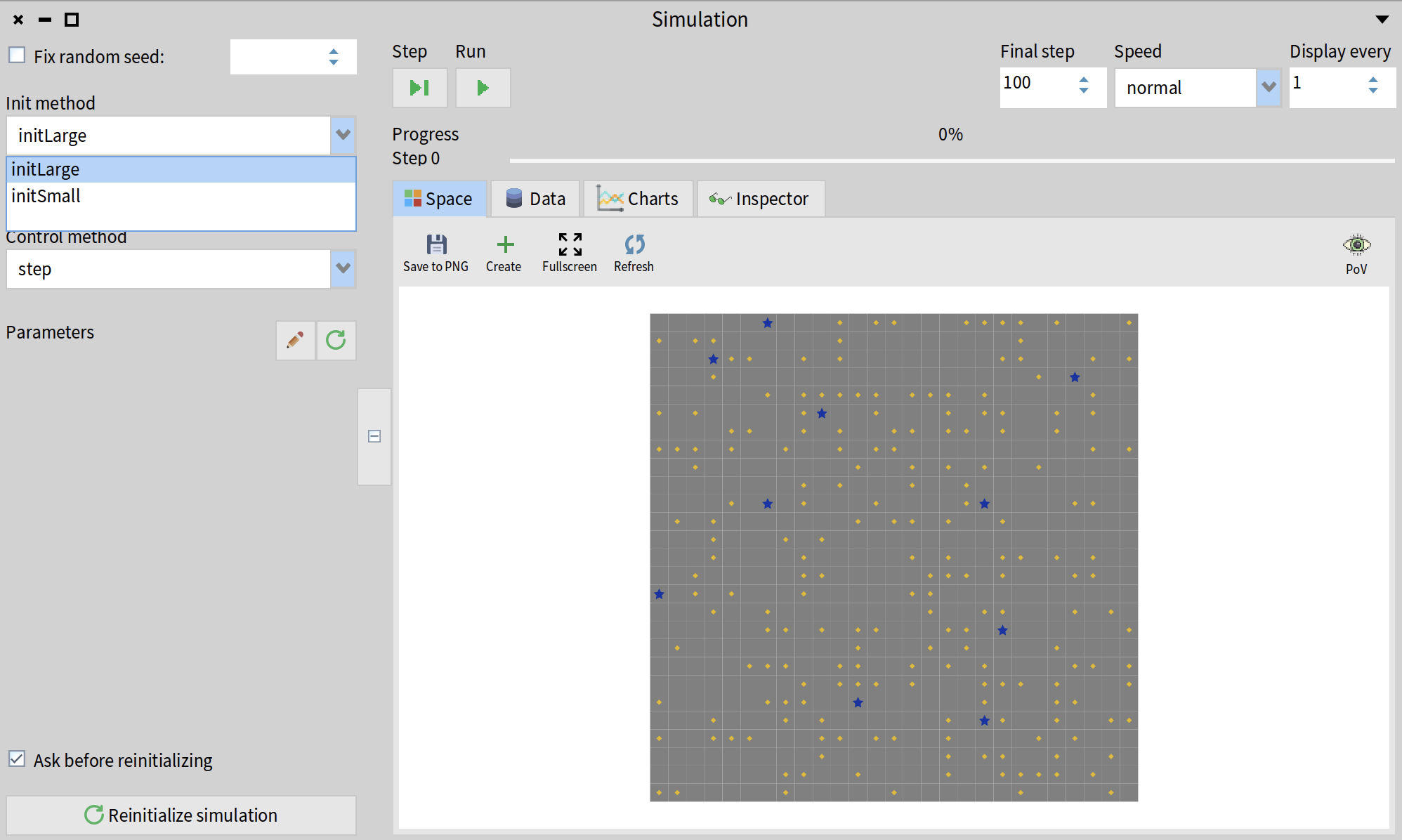Viewport: 1402px width, 840px height.
Task: Click the green reset parameters icon
Action: pos(336,341)
